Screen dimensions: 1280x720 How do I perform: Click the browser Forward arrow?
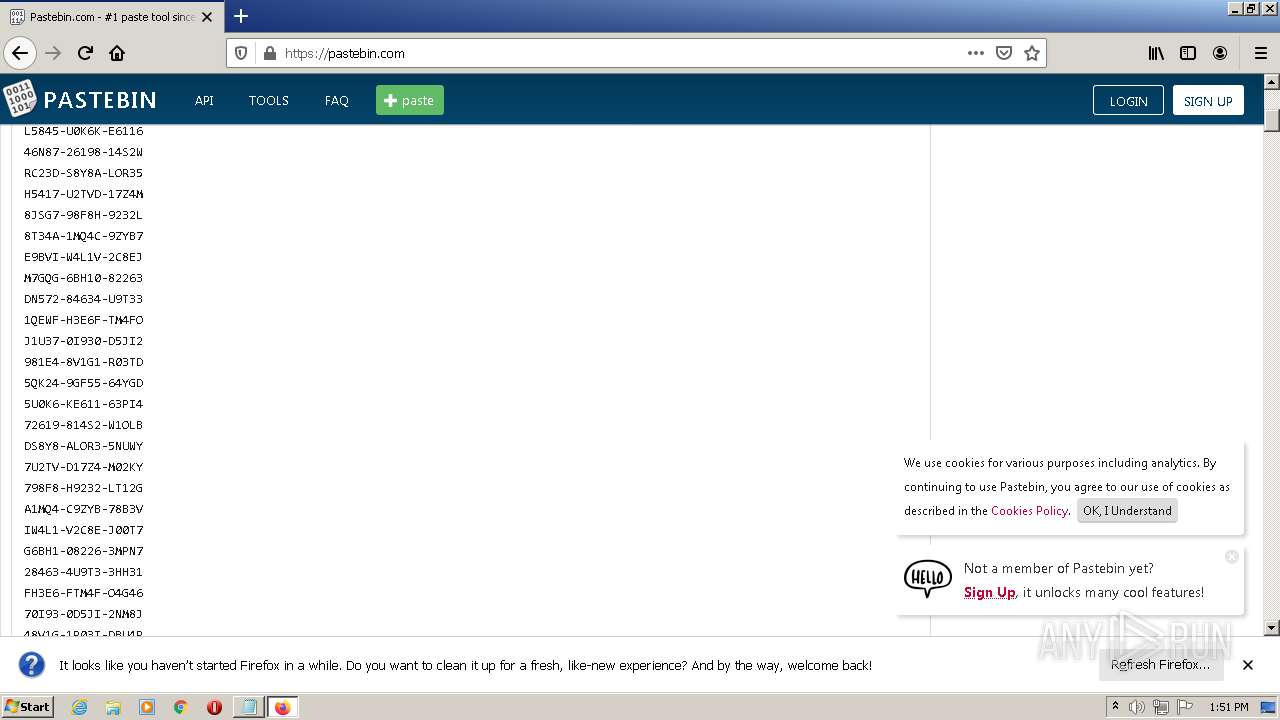click(x=53, y=53)
